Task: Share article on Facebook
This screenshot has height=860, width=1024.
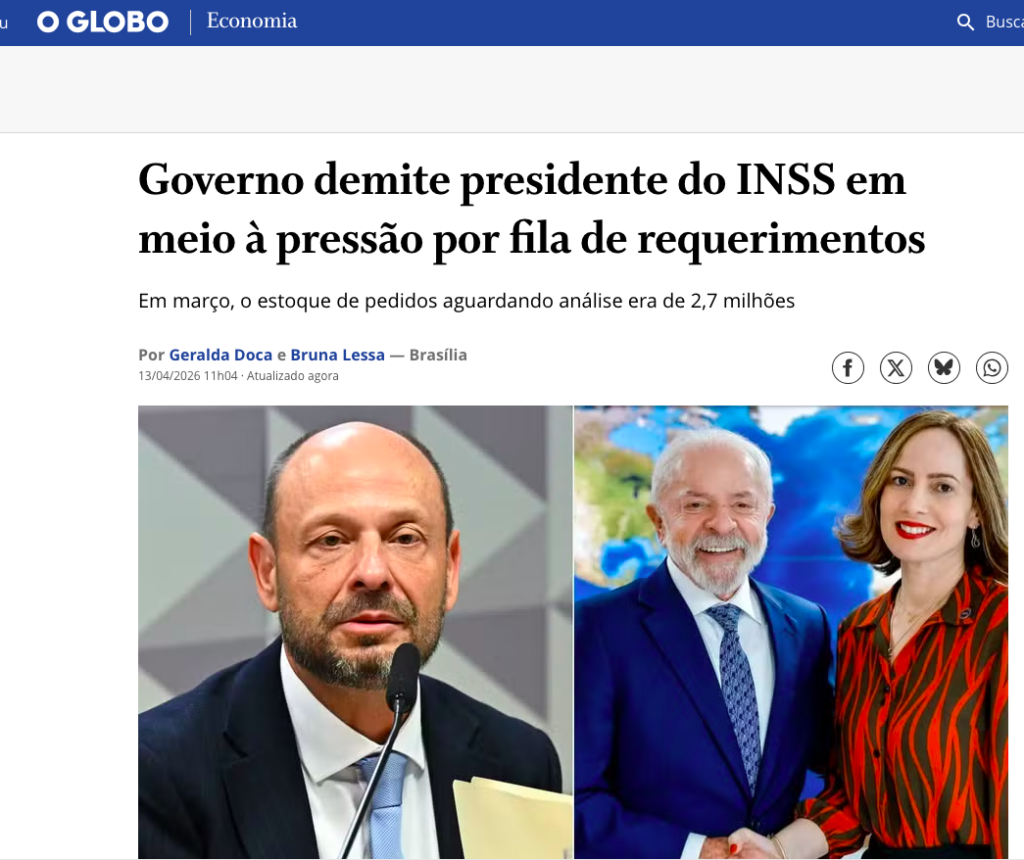Action: pyautogui.click(x=848, y=368)
